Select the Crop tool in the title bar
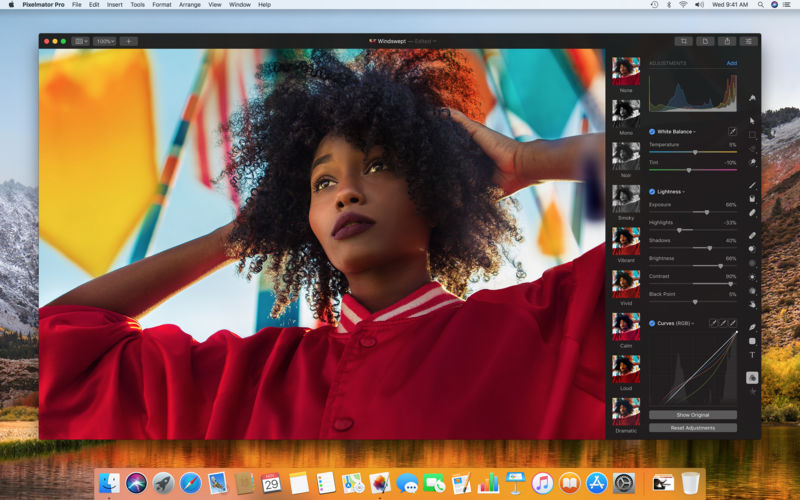 pos(683,41)
